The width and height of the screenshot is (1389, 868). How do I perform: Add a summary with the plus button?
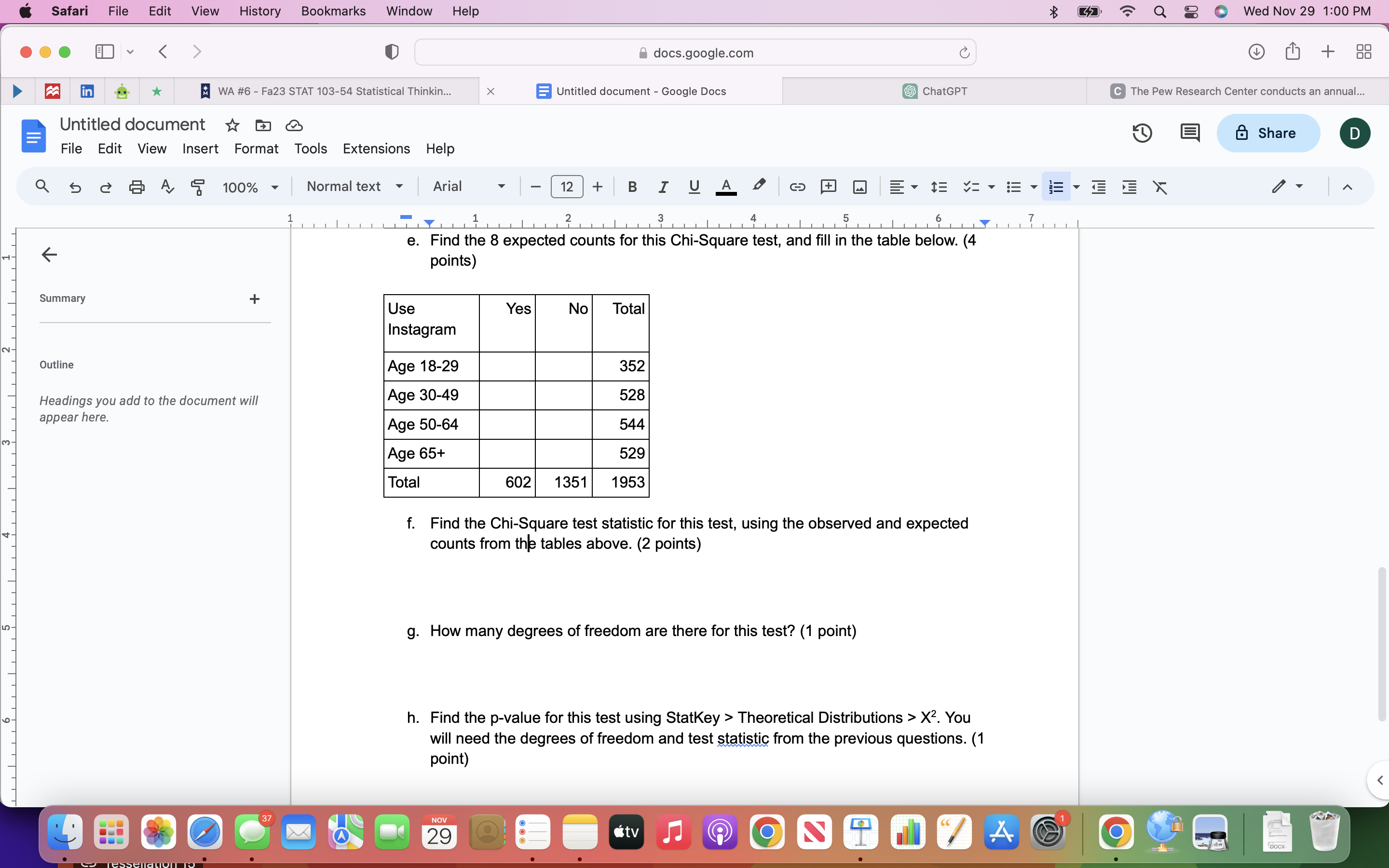(x=254, y=298)
